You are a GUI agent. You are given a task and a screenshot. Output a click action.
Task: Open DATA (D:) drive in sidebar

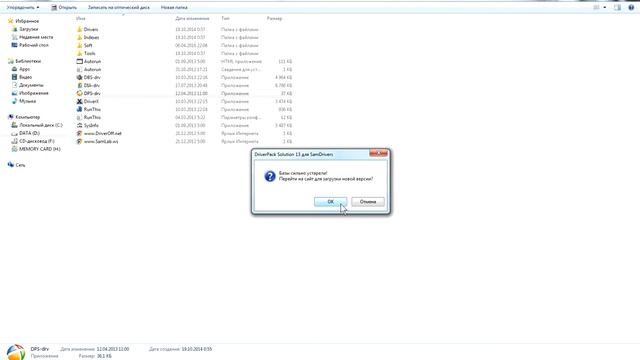point(29,133)
